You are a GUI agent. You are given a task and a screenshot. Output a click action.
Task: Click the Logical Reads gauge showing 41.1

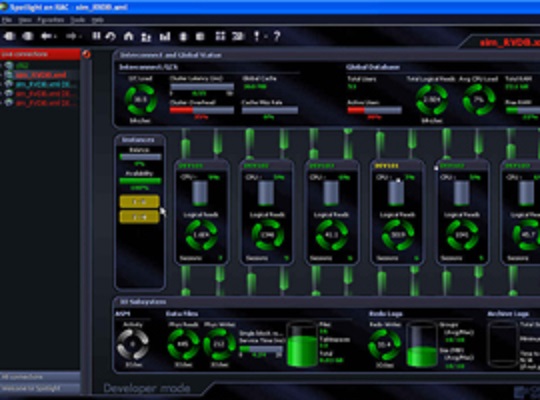pos(332,235)
